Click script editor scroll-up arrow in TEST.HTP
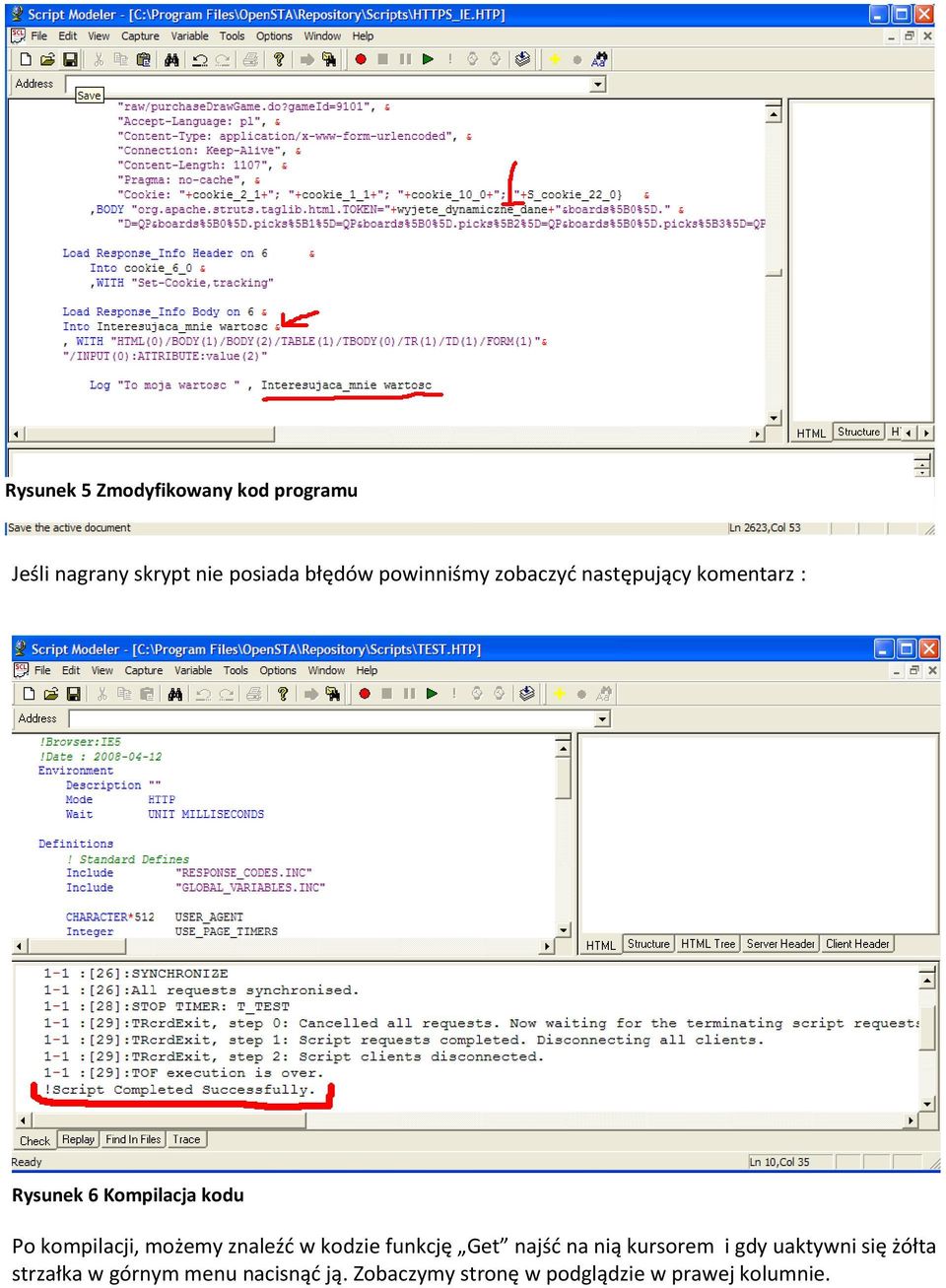946x1288 pixels. click(564, 749)
